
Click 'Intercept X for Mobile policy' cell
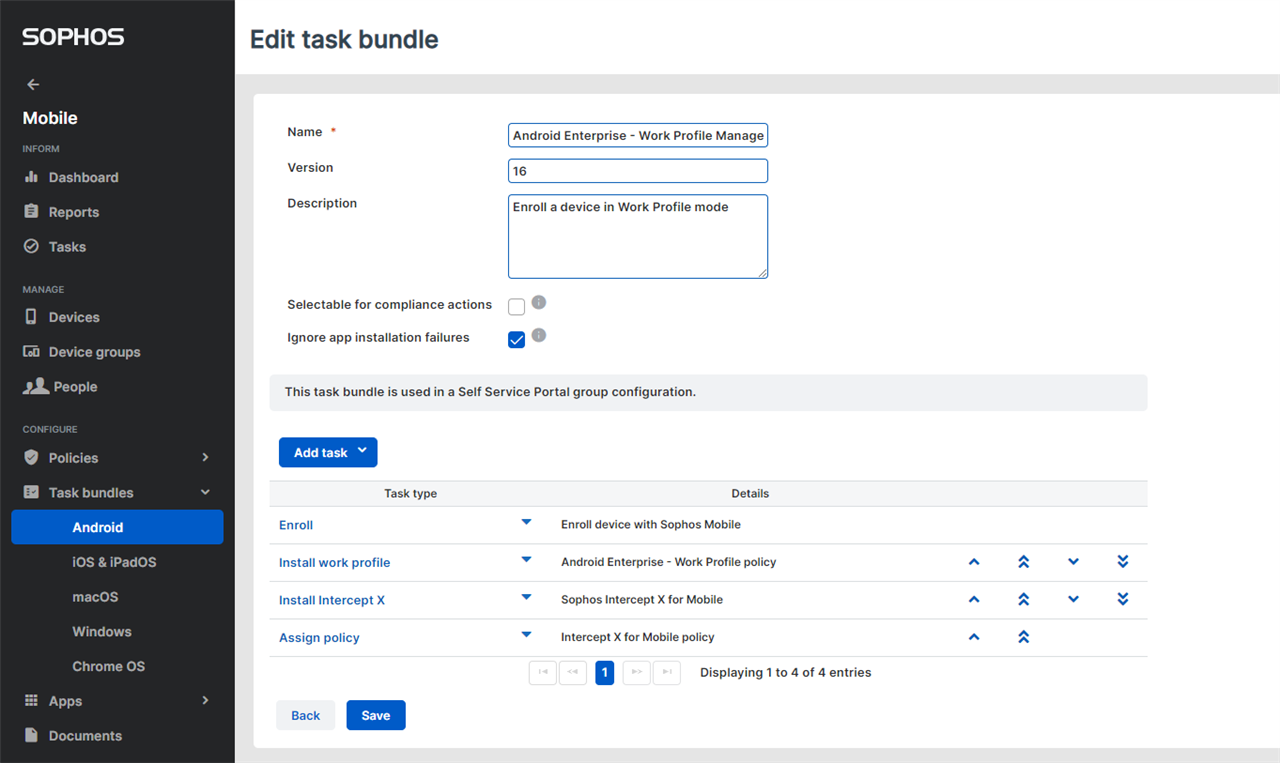pyautogui.click(x=638, y=637)
